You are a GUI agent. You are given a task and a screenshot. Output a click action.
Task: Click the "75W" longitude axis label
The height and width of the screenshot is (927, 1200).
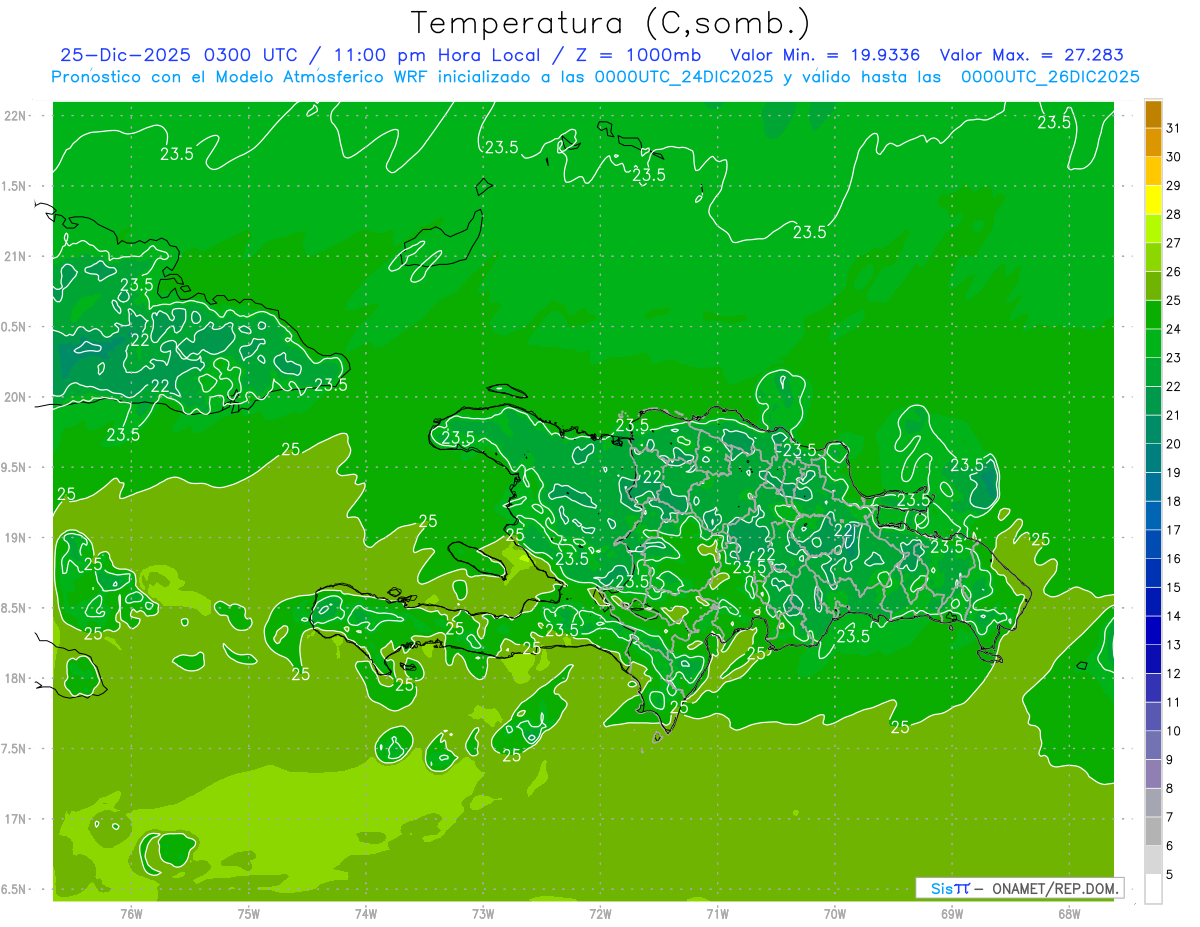pyautogui.click(x=248, y=913)
